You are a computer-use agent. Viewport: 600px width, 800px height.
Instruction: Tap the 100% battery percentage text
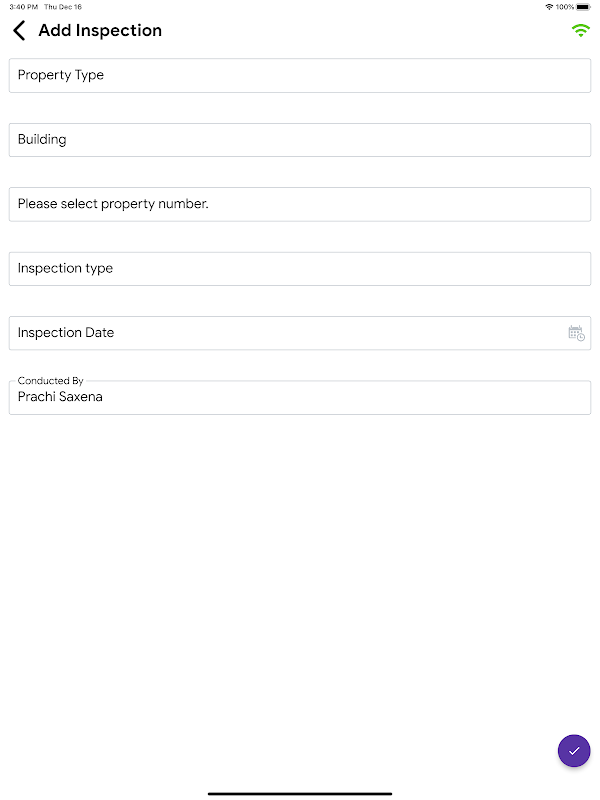coord(565,7)
